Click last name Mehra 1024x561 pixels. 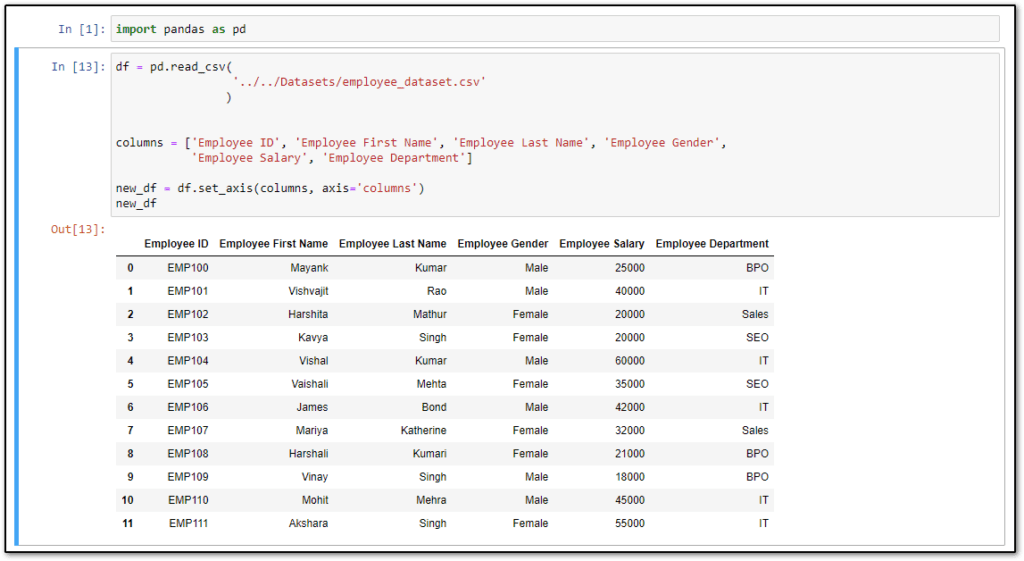[432, 500]
